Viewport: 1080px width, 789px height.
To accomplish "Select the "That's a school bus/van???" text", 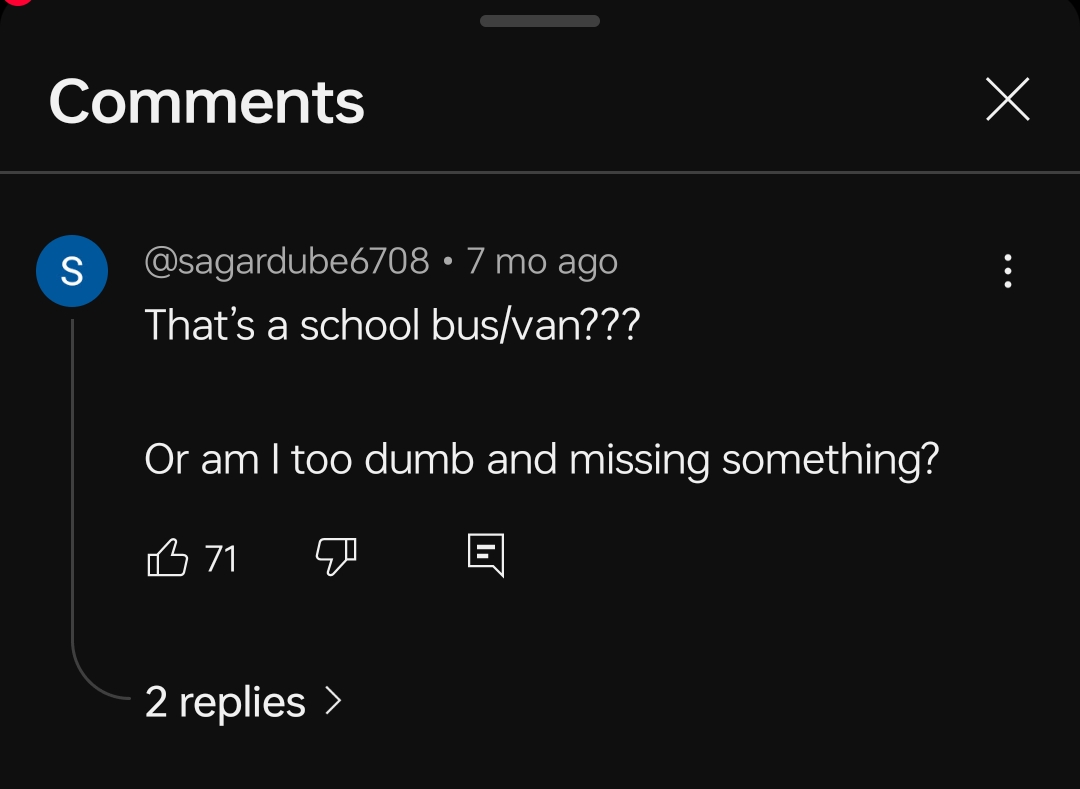I will (x=392, y=325).
